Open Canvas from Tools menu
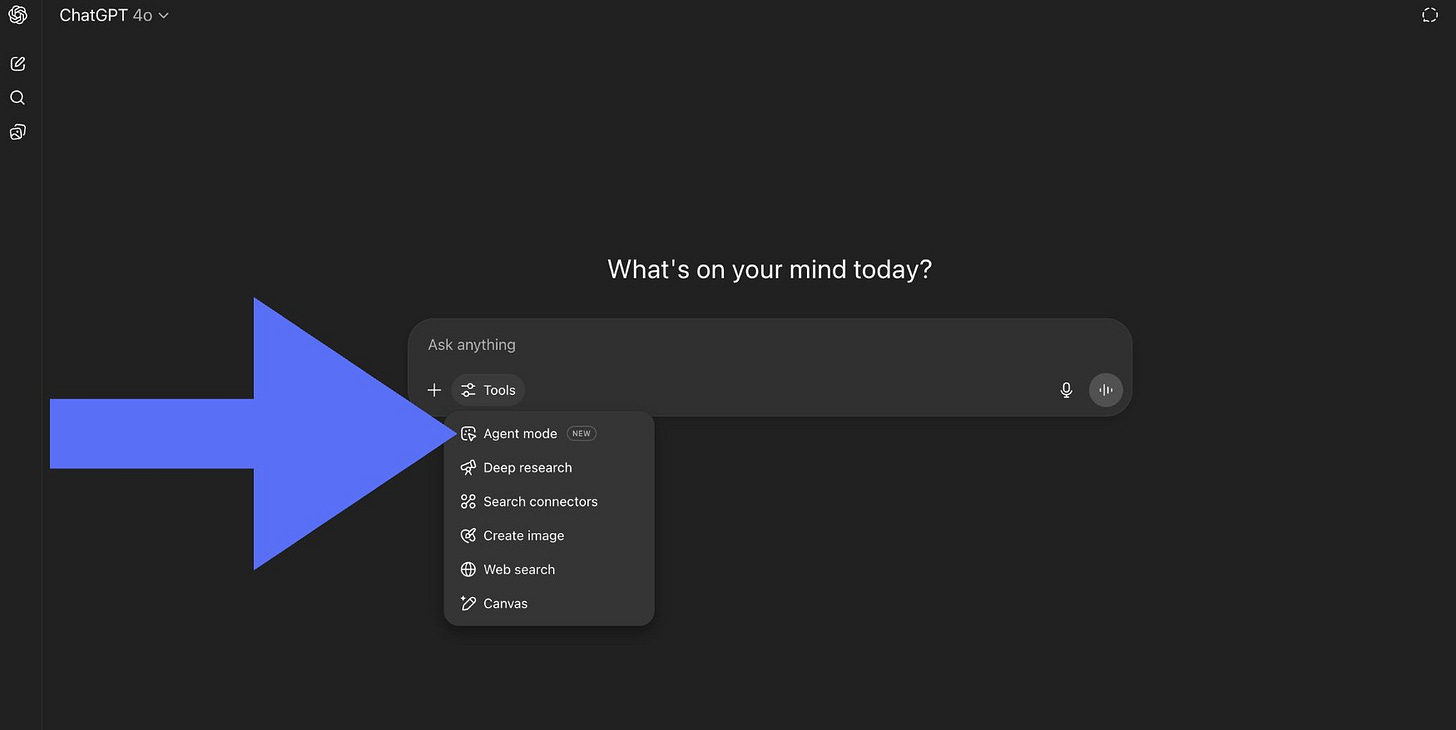1456x730 pixels. (549, 603)
